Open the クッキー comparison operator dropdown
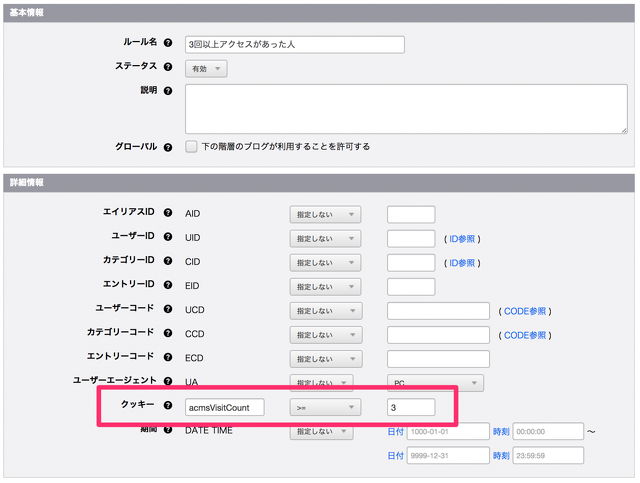This screenshot has height=483, width=640. [x=325, y=407]
